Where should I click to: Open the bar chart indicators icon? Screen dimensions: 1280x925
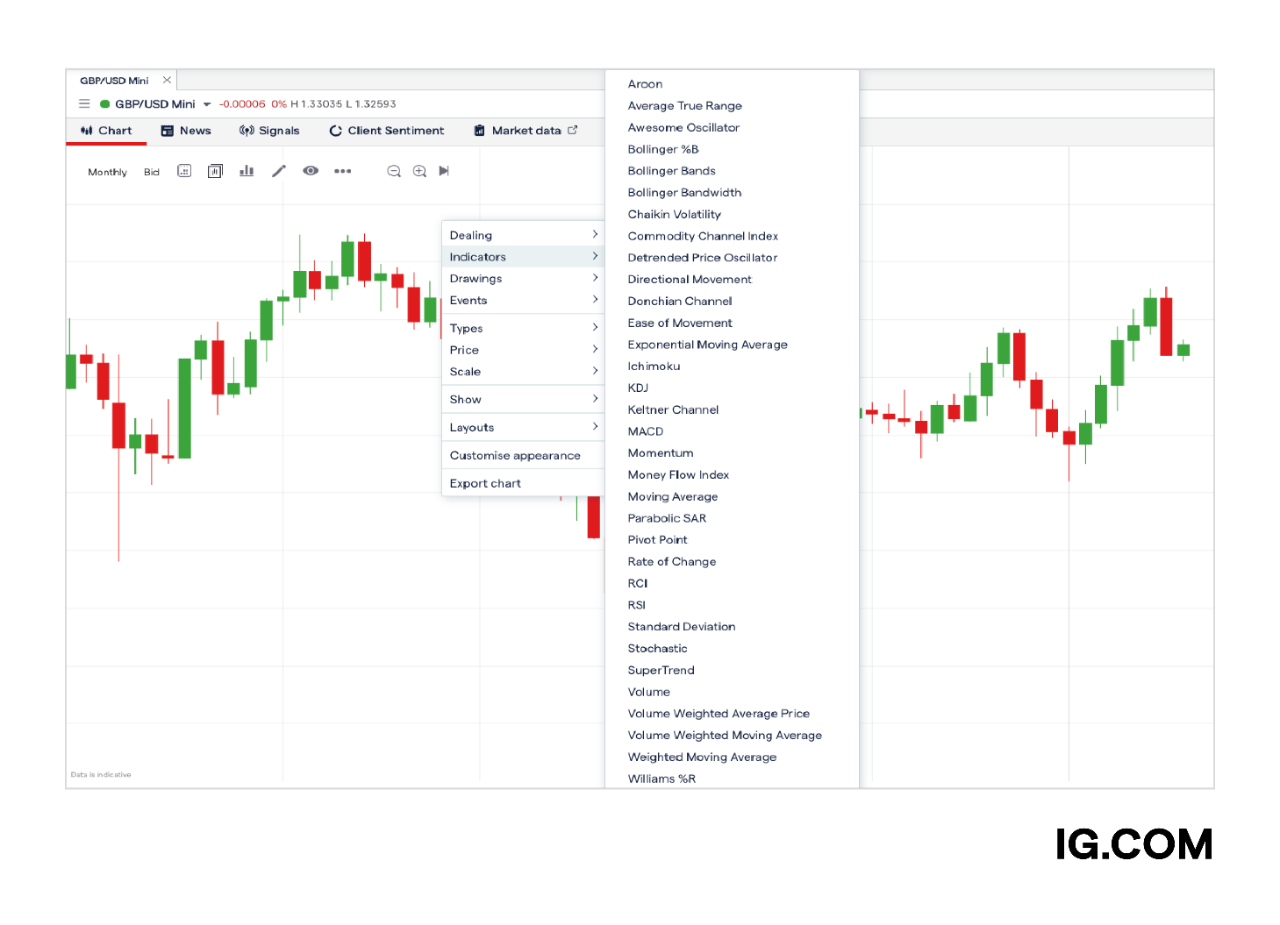point(246,171)
